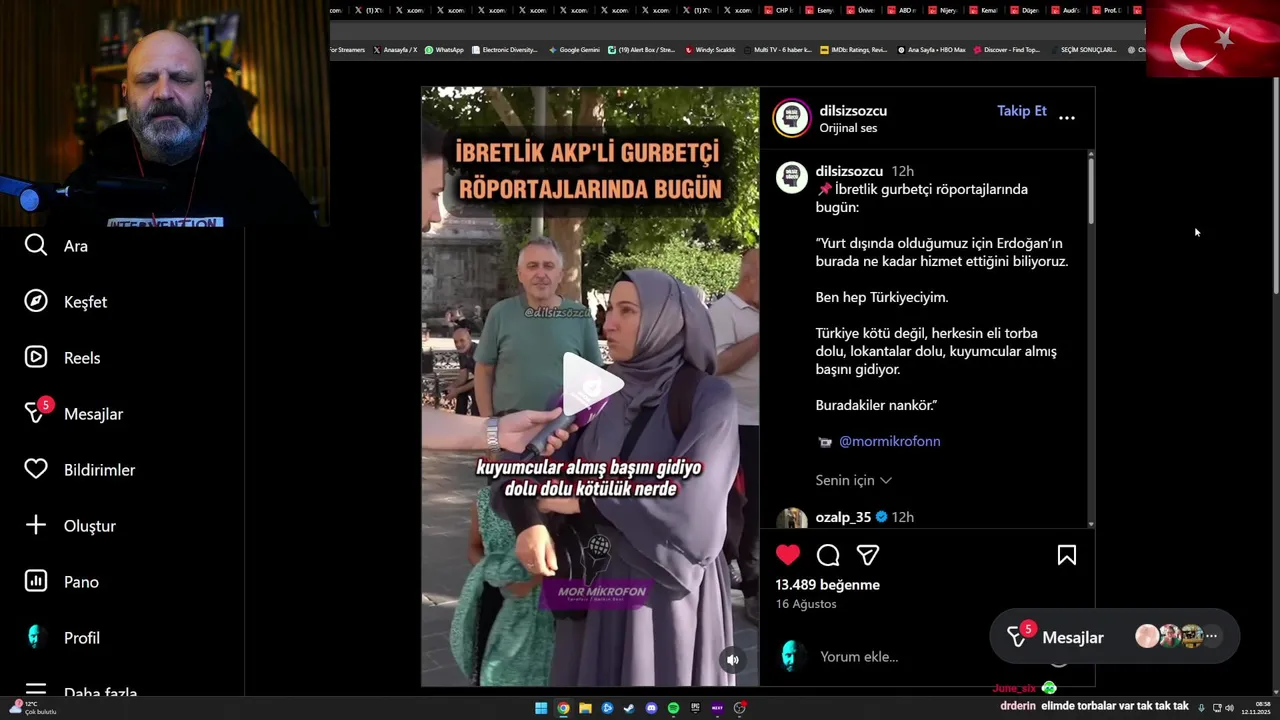Open Ana Sayfa • HBO Max bookmark

tap(931, 50)
